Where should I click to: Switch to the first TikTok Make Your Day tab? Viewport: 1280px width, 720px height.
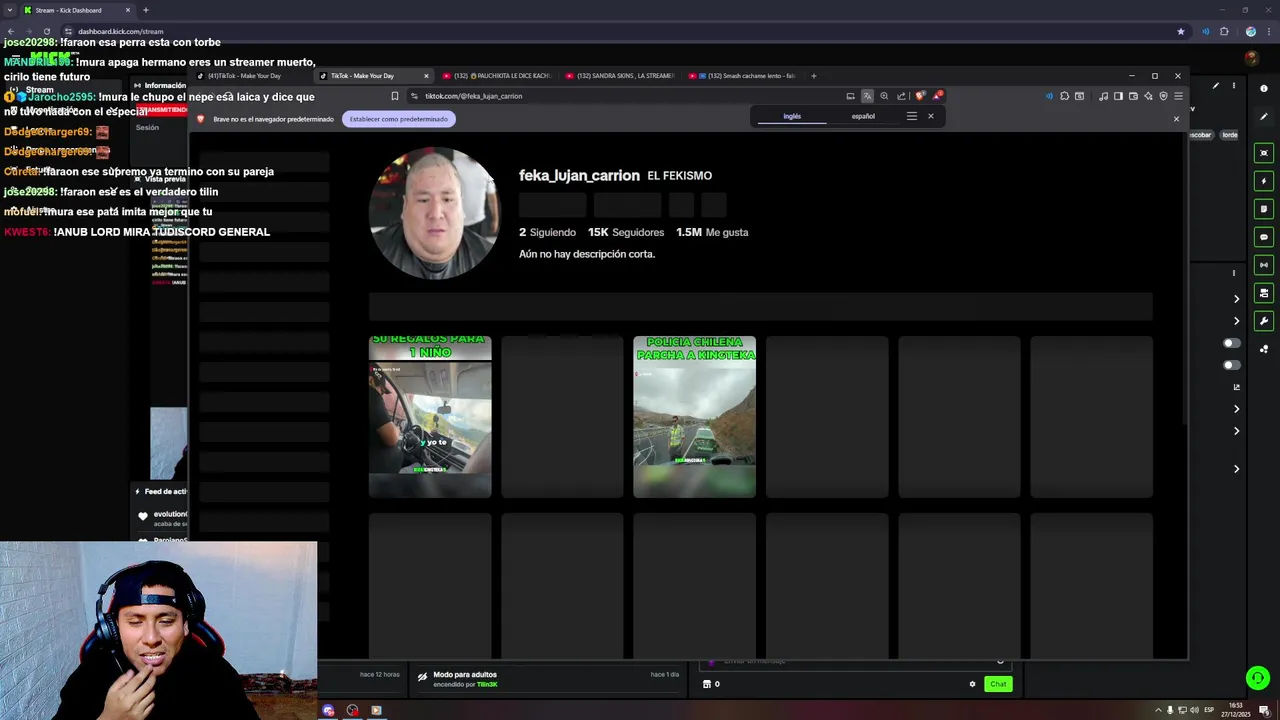tap(250, 76)
